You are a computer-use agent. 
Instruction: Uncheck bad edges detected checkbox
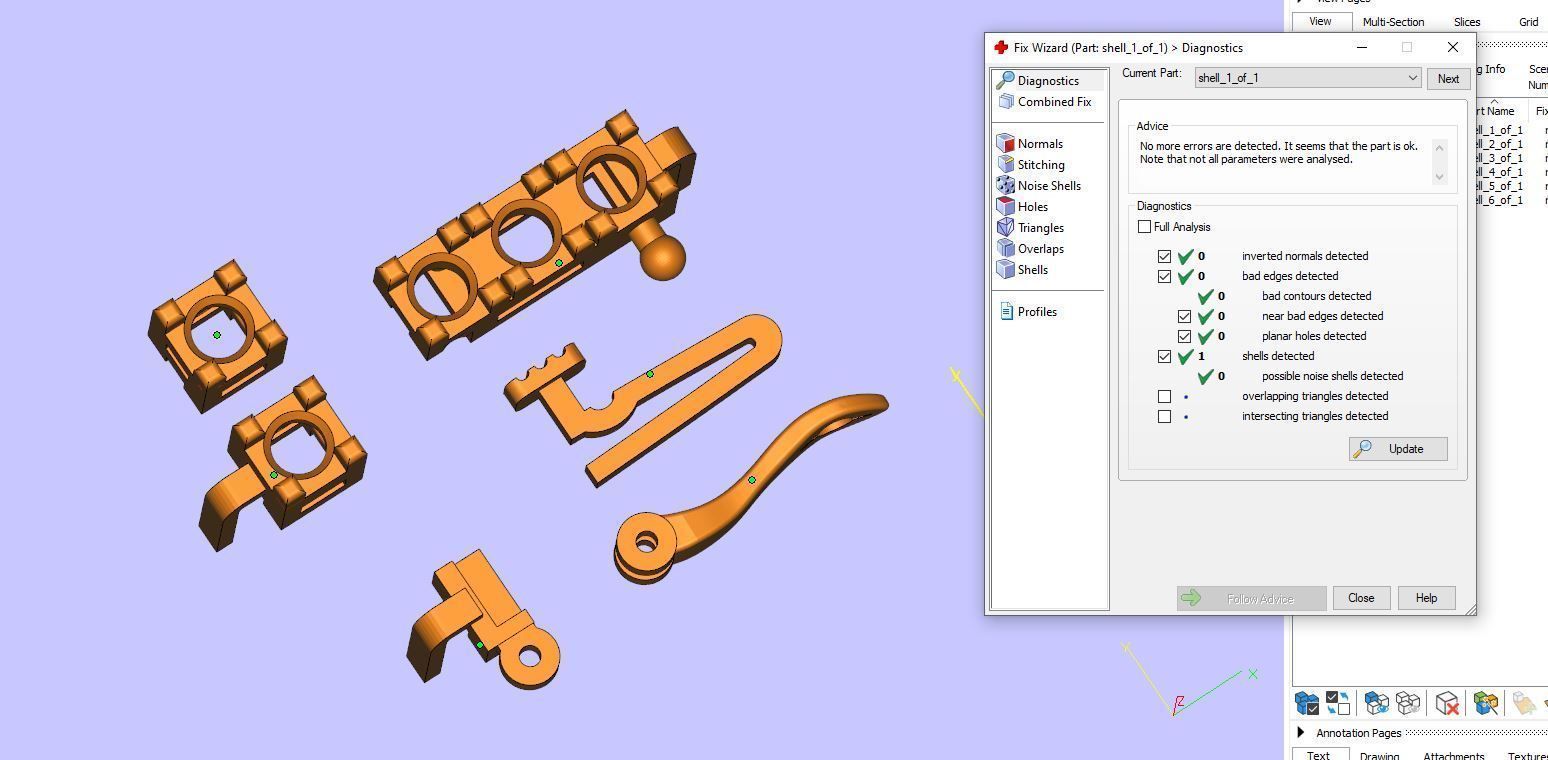pyautogui.click(x=1164, y=276)
